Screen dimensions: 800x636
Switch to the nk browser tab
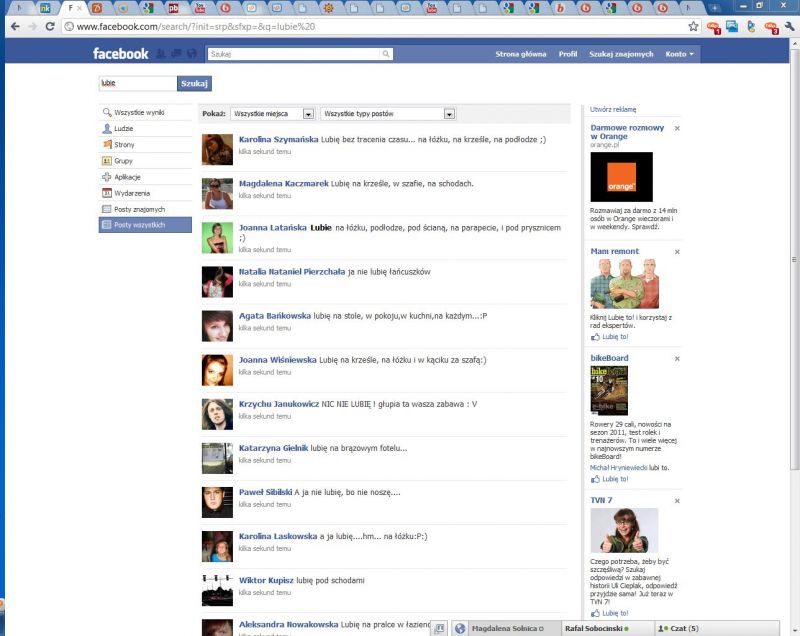(x=45, y=8)
